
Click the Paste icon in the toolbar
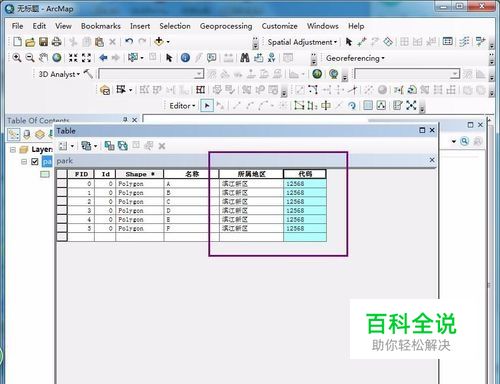pos(99,42)
